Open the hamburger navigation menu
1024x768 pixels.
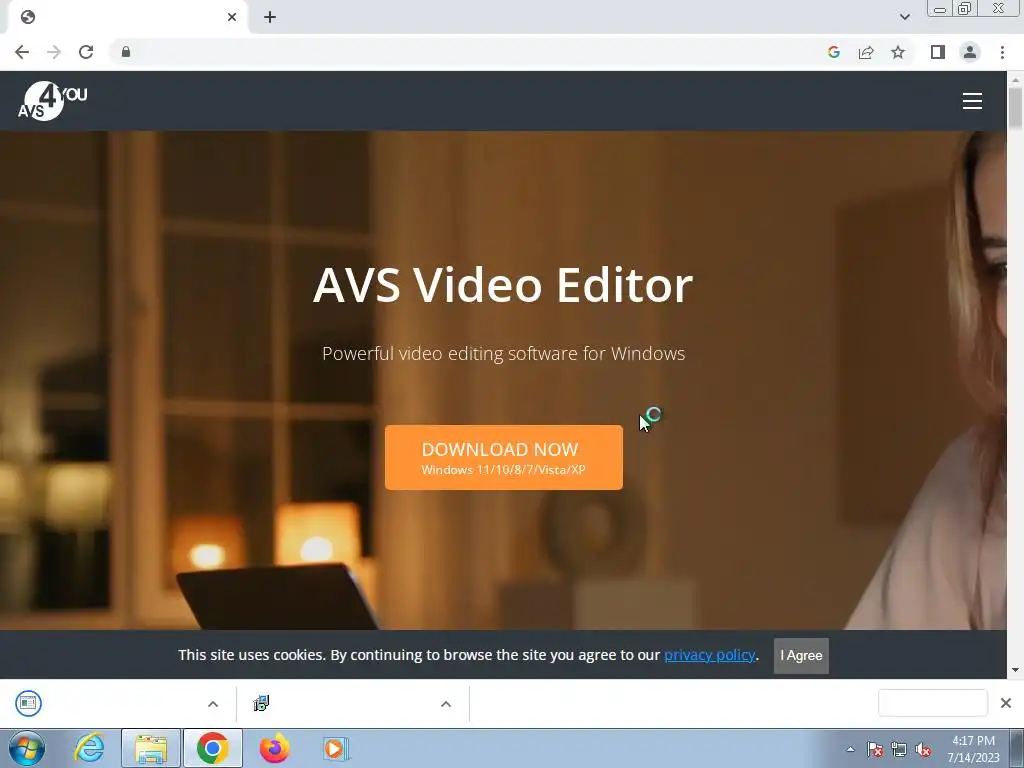tap(972, 101)
